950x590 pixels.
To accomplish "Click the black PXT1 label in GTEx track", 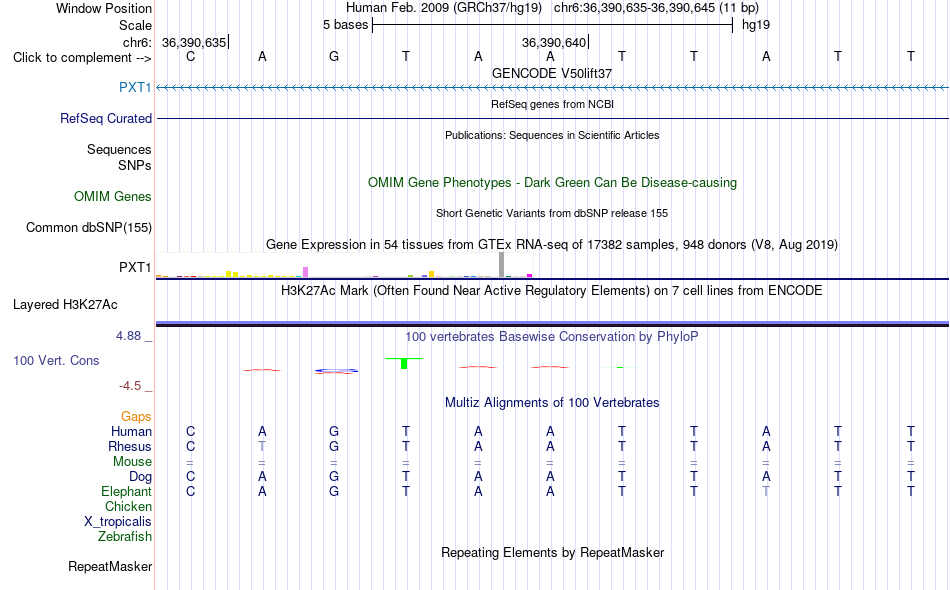I will click(135, 267).
